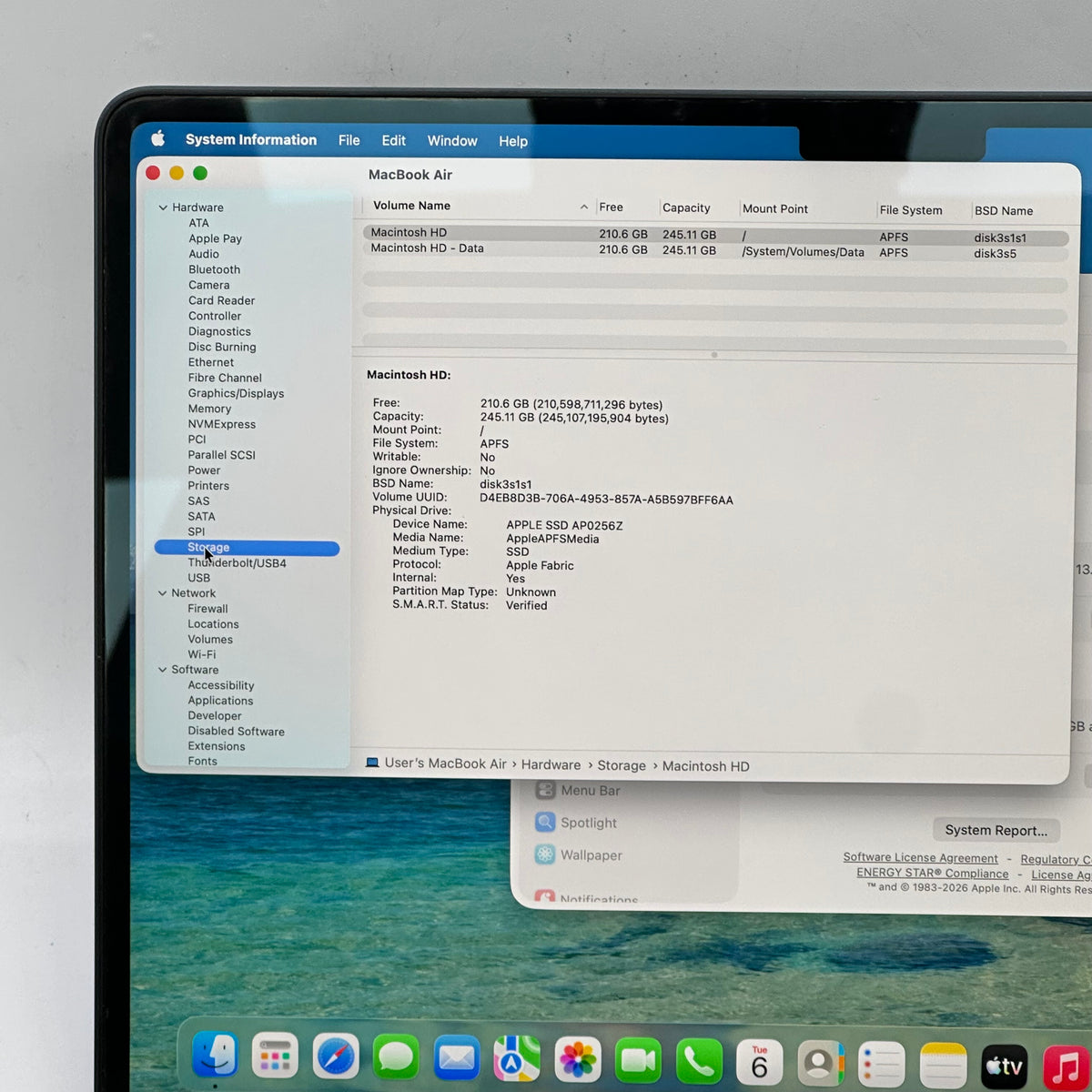Select Wi-Fi under Network
Screen dimensions: 1092x1092
(201, 654)
